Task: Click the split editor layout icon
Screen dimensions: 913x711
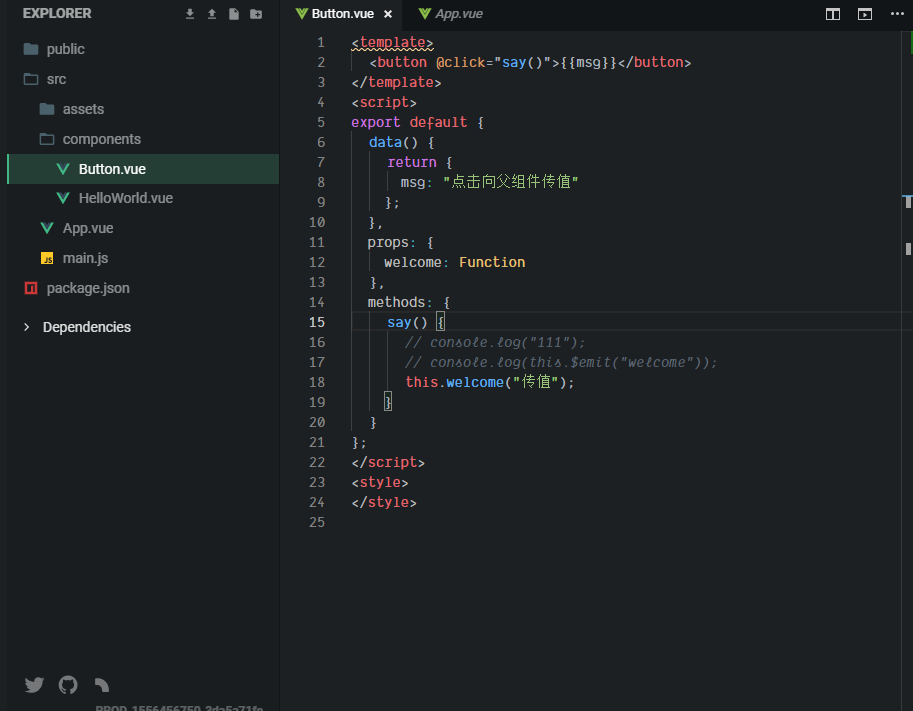Action: click(832, 14)
